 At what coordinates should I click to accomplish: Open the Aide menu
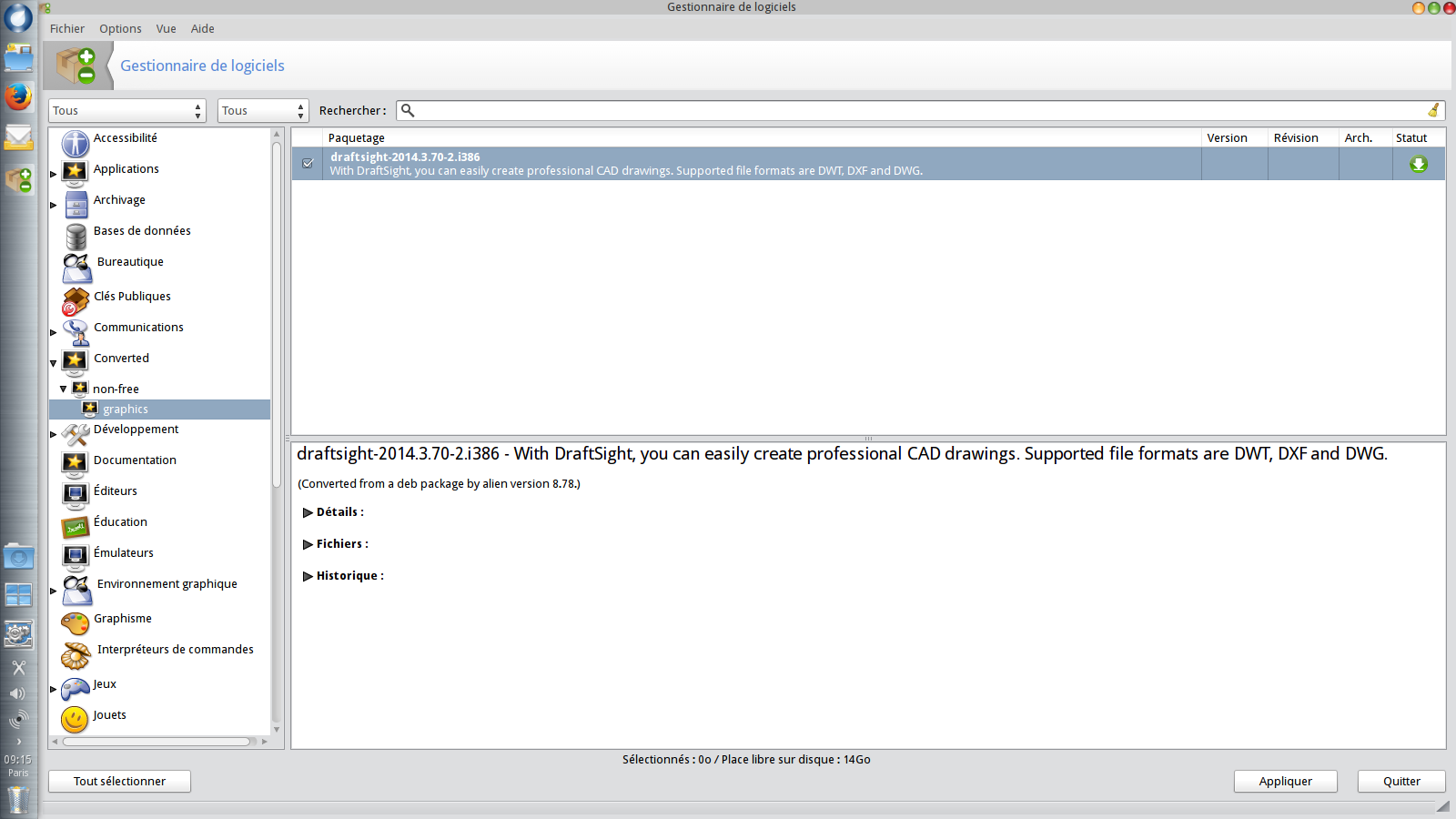click(202, 28)
